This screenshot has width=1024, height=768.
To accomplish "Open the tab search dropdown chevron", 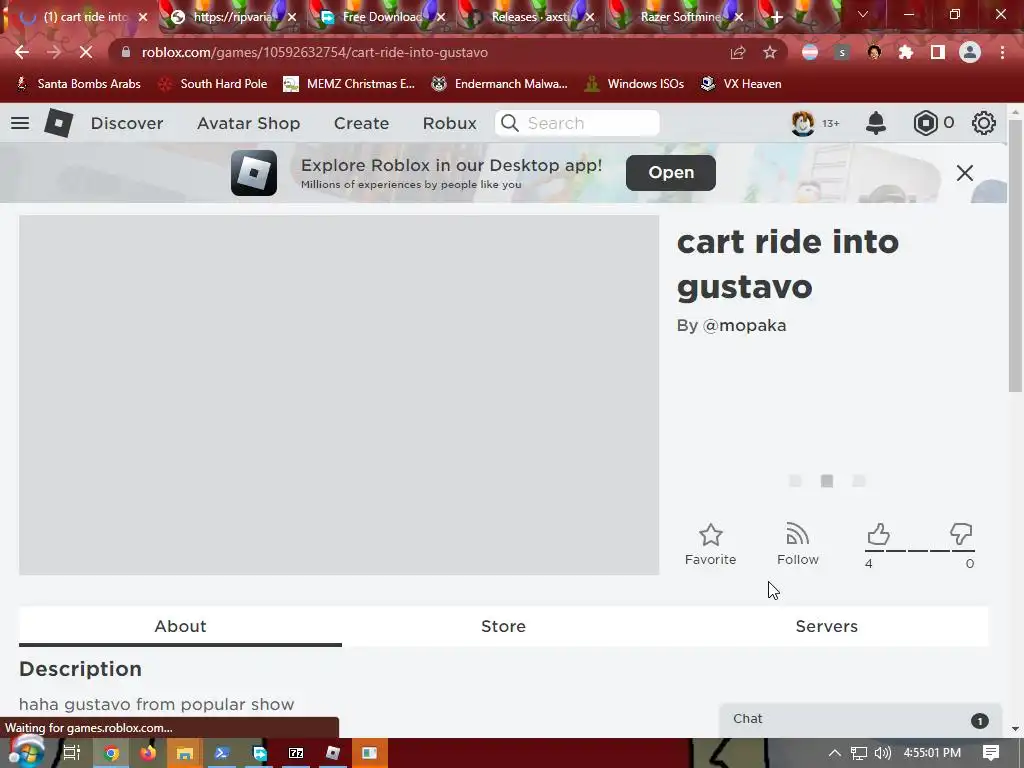I will tap(863, 14).
